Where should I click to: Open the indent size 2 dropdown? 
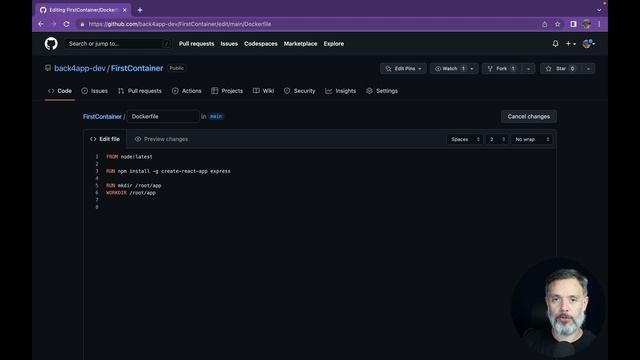(x=497, y=140)
